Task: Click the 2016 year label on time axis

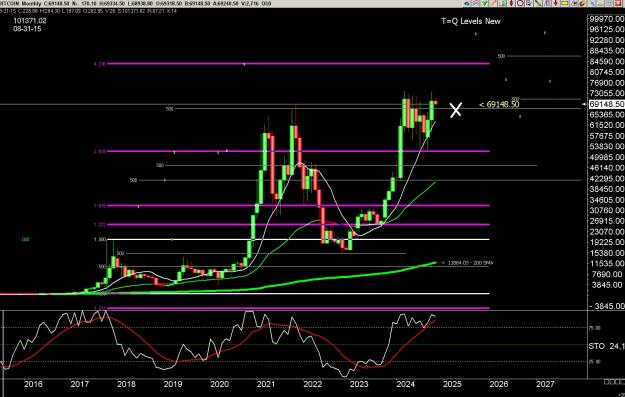Action: tap(33, 384)
